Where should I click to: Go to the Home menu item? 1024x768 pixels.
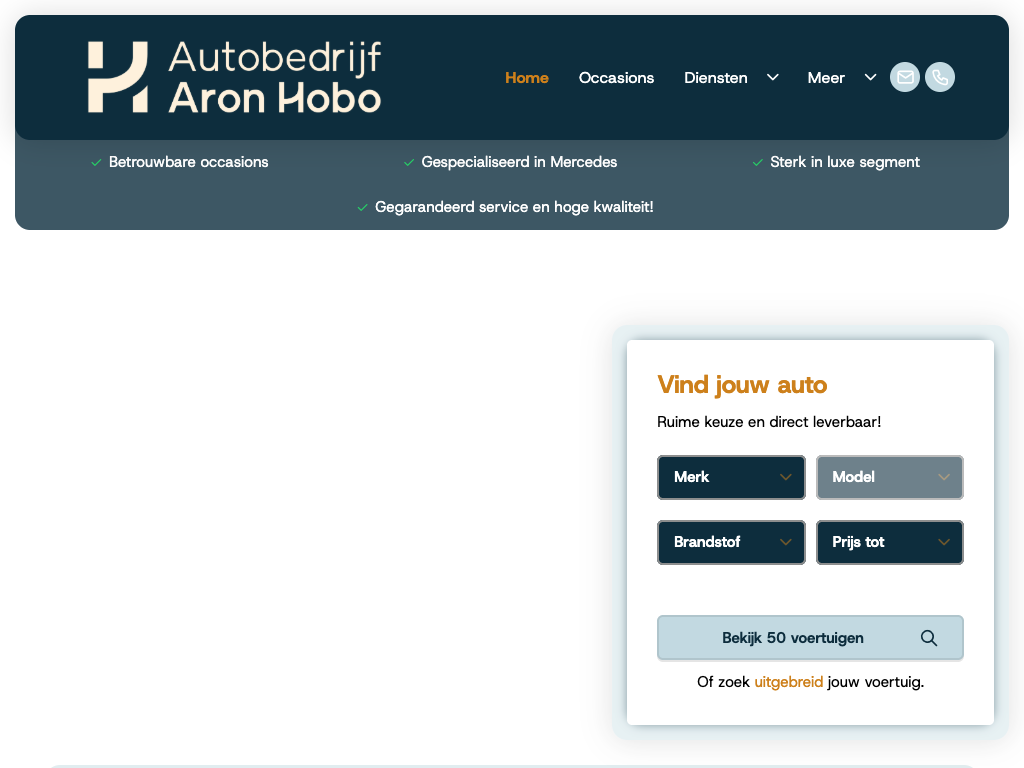click(527, 78)
